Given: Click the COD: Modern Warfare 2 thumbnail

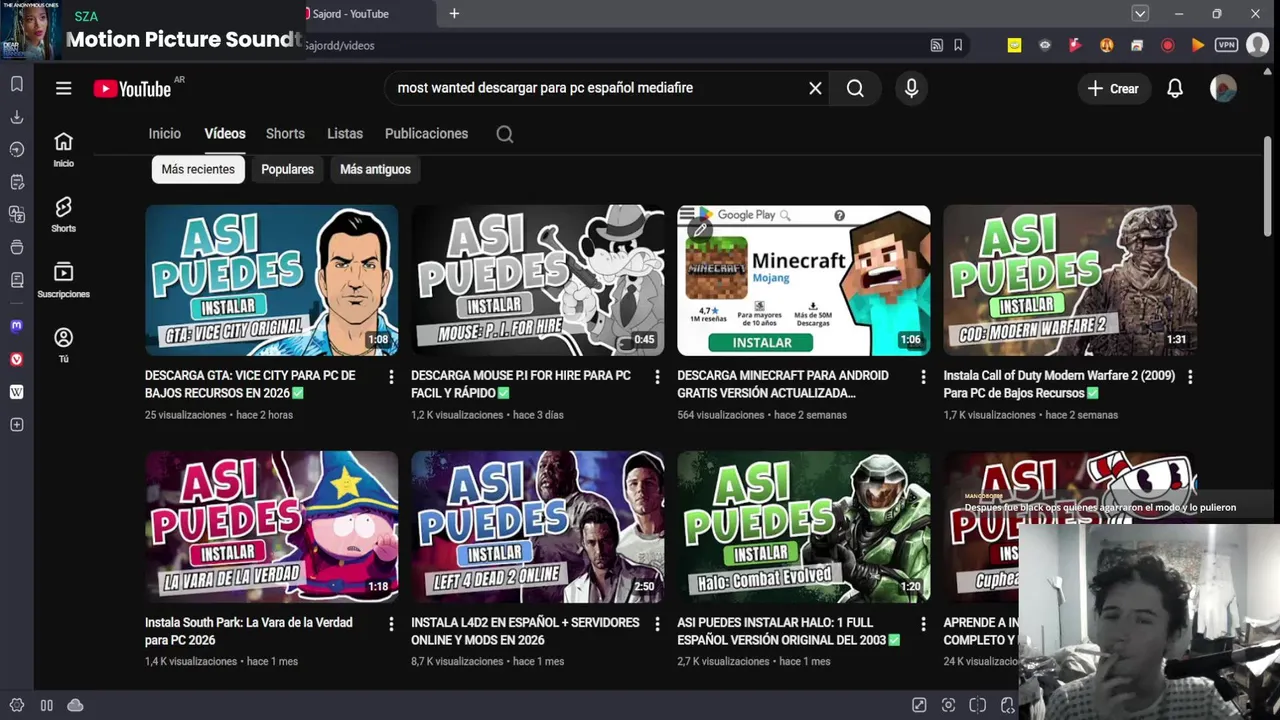Looking at the screenshot, I should [1070, 280].
